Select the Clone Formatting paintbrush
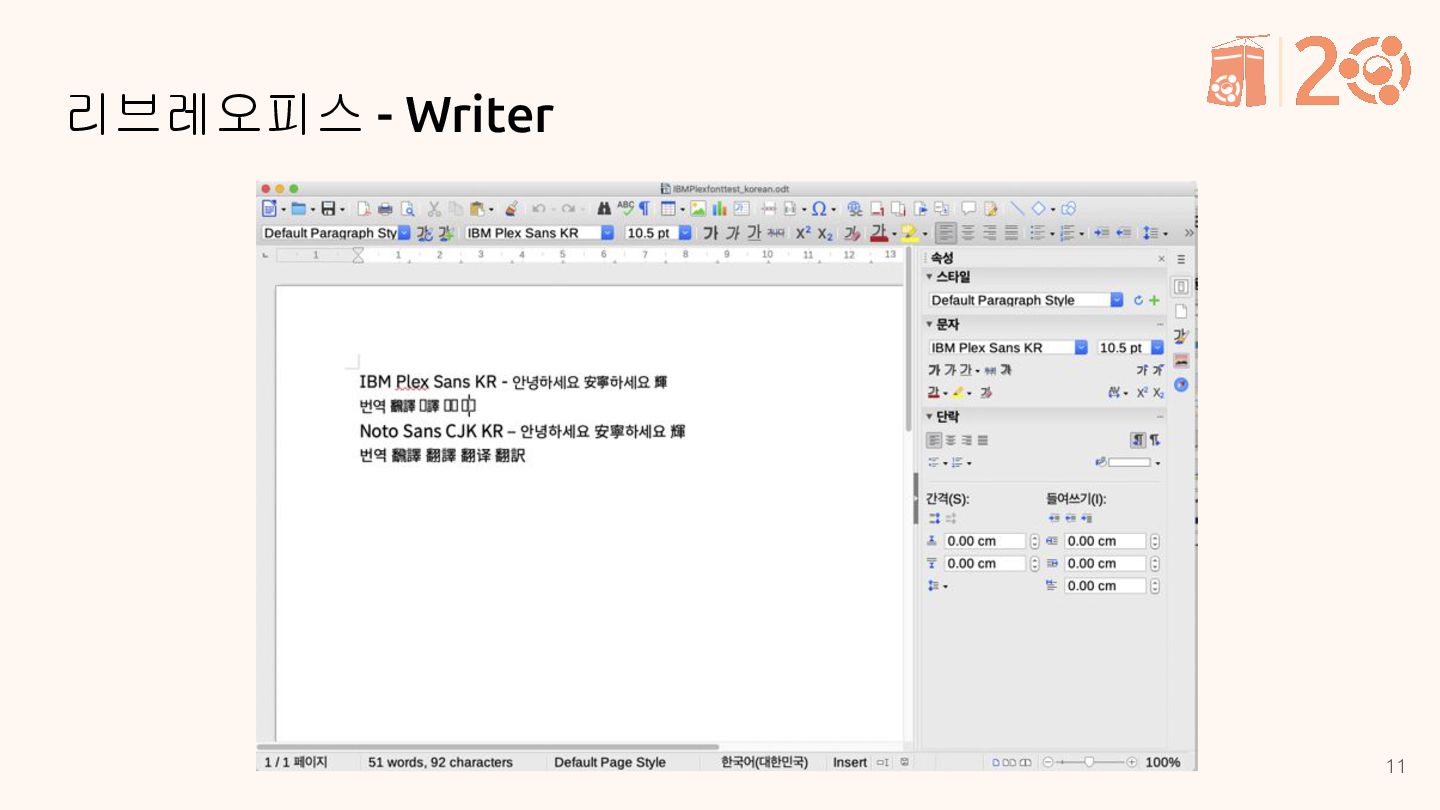The height and width of the screenshot is (810, 1440). 512,209
